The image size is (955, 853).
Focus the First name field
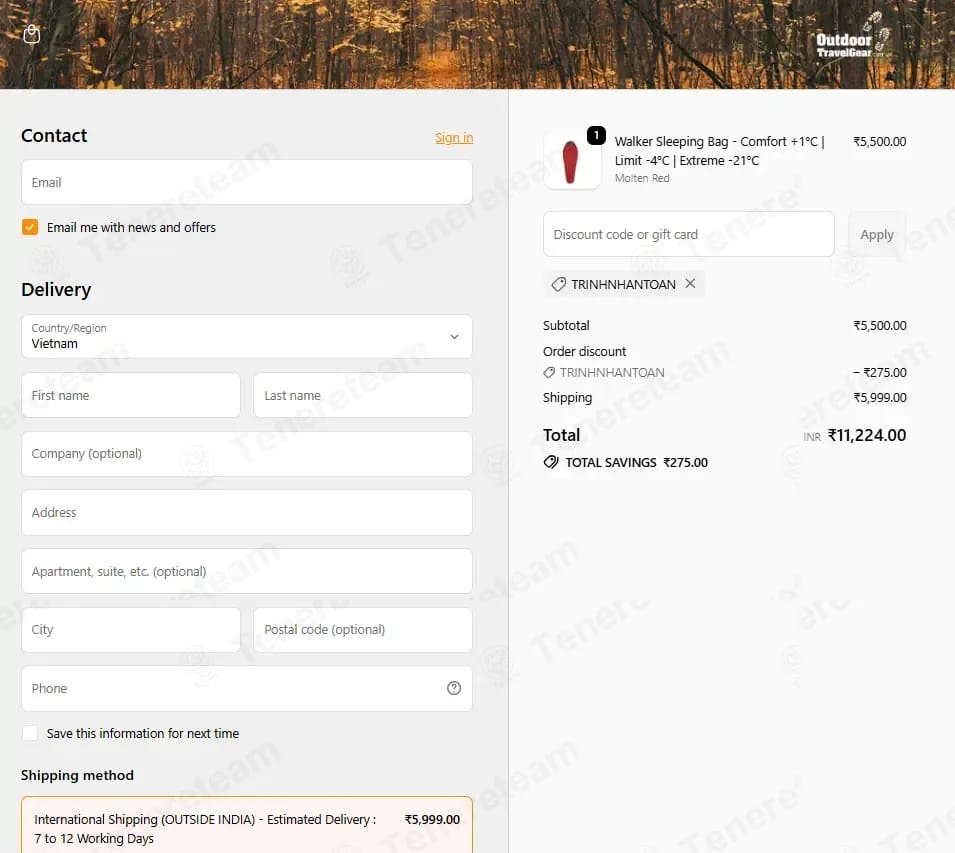click(x=131, y=395)
